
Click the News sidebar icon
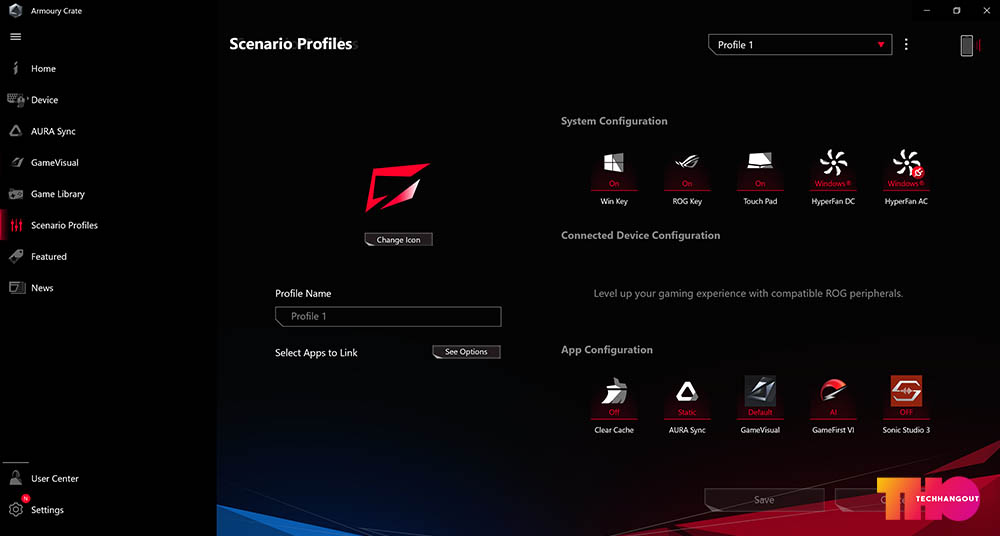(x=17, y=287)
